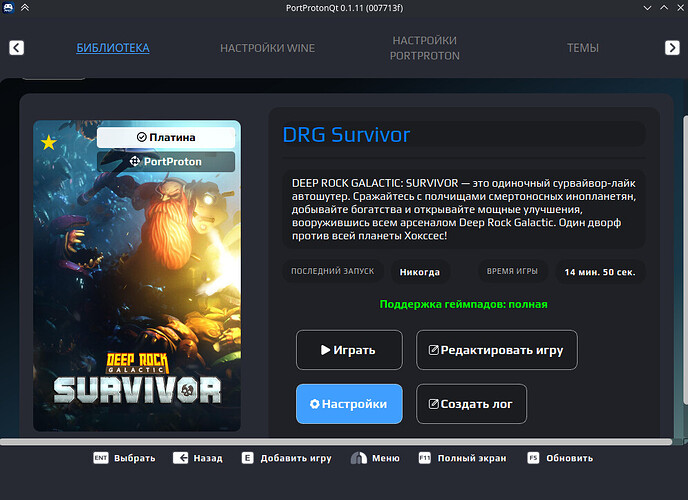Maximize the window with the up chevron
Image resolution: width=688 pixels, height=500 pixels.
pyautogui.click(x=664, y=8)
